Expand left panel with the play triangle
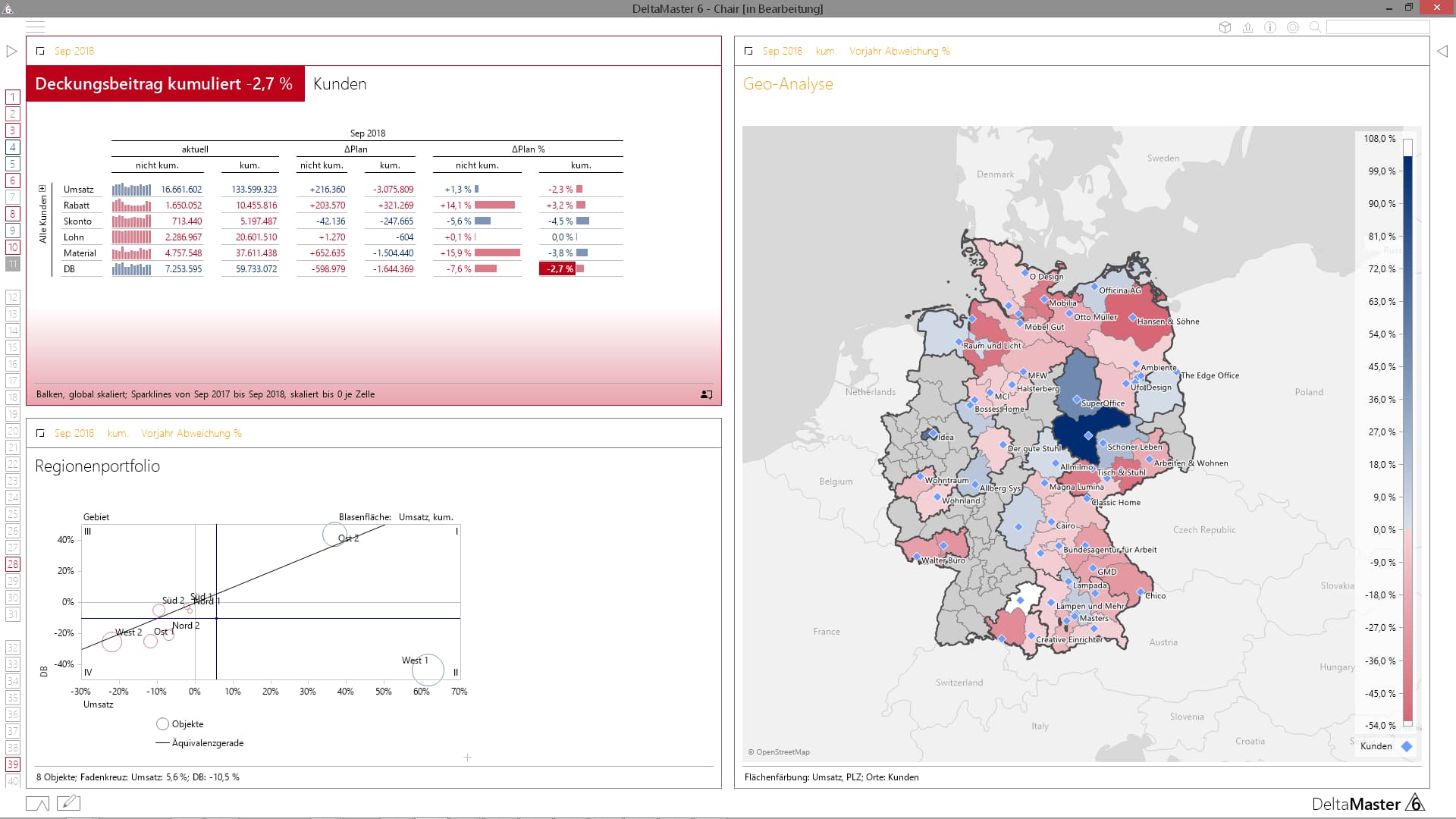 [x=11, y=52]
